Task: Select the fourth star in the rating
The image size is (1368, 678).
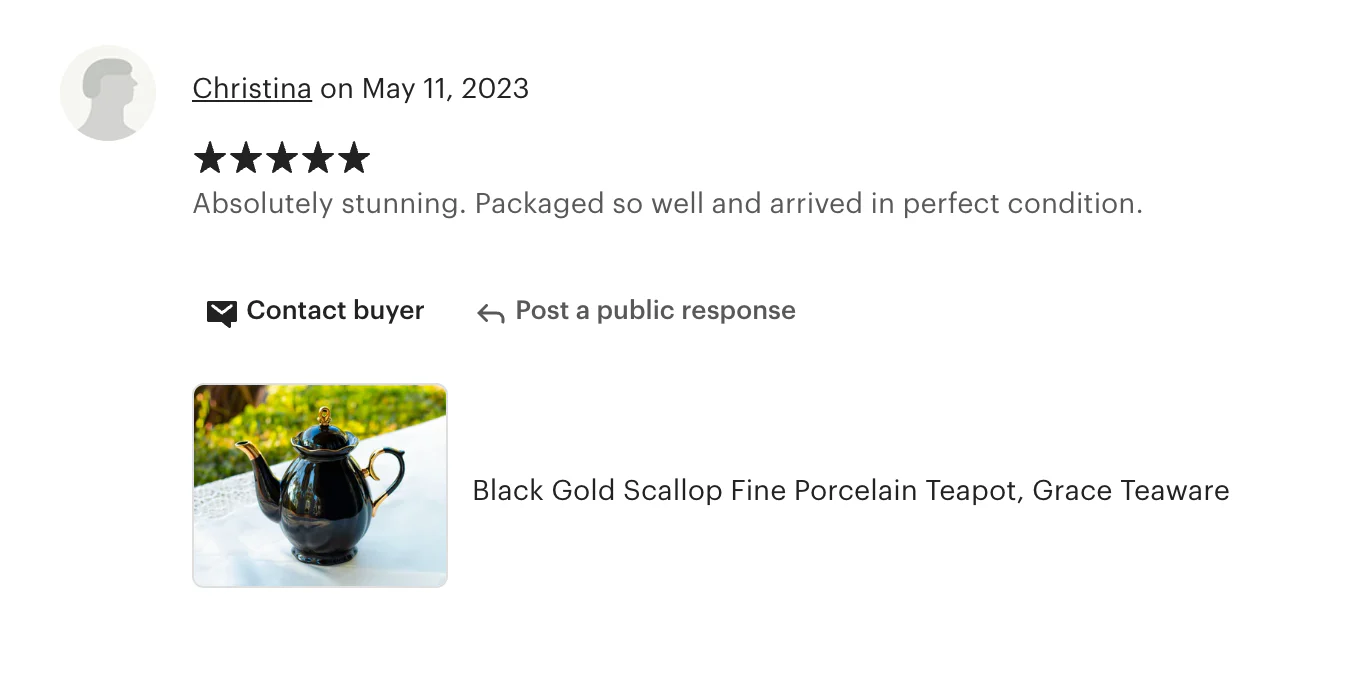Action: click(317, 157)
